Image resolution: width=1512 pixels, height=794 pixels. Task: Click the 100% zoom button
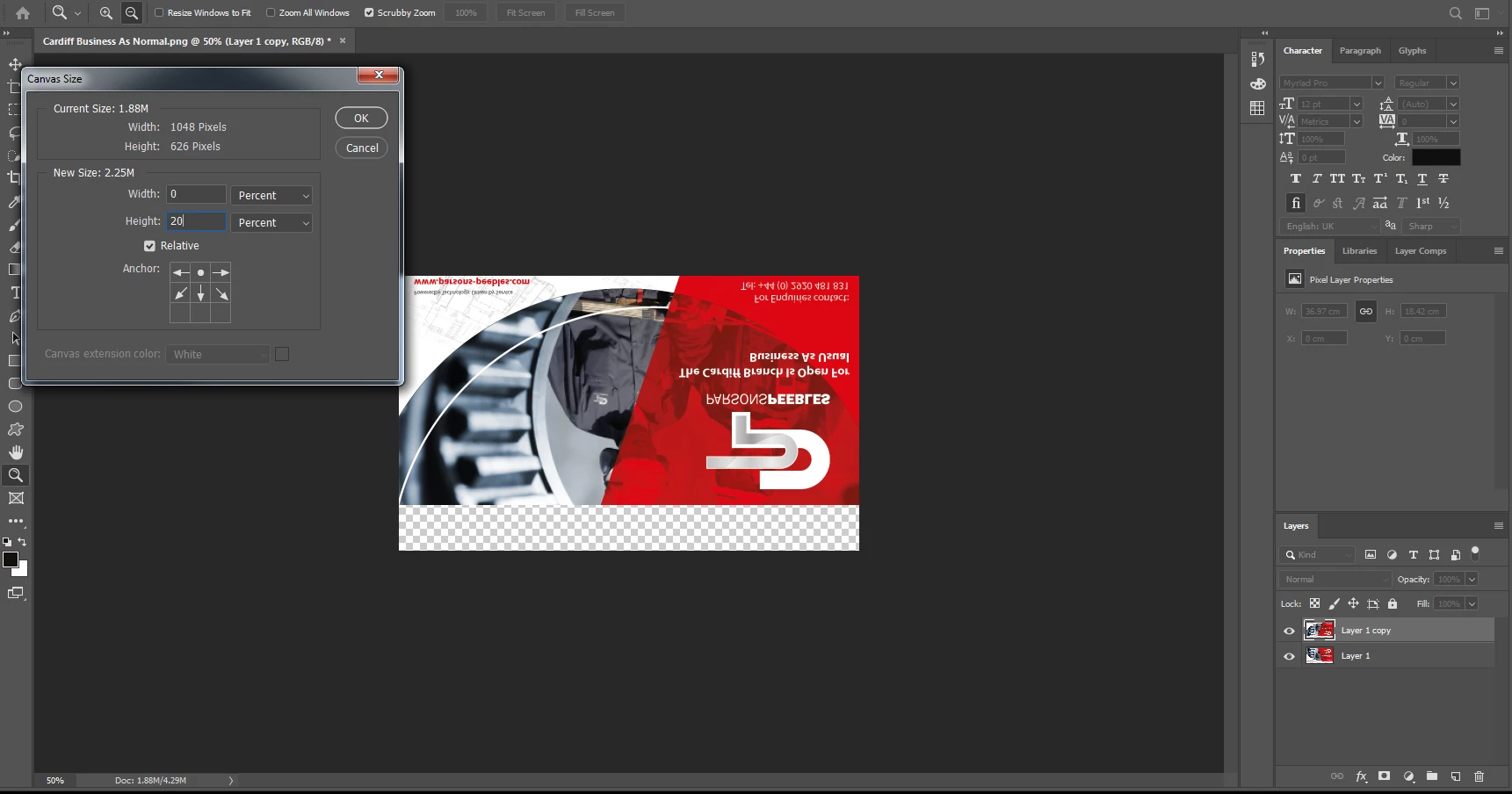[x=466, y=13]
